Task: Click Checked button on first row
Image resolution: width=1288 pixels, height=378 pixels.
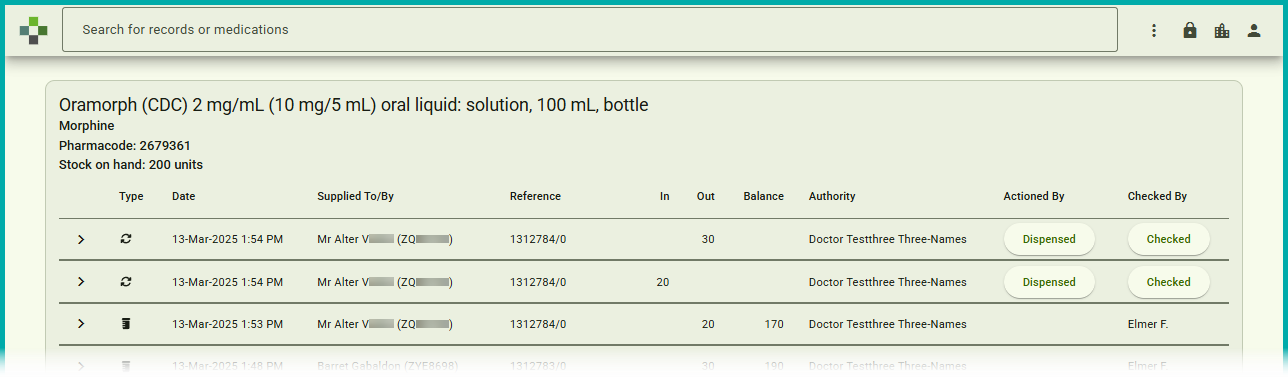Action: tap(1168, 240)
